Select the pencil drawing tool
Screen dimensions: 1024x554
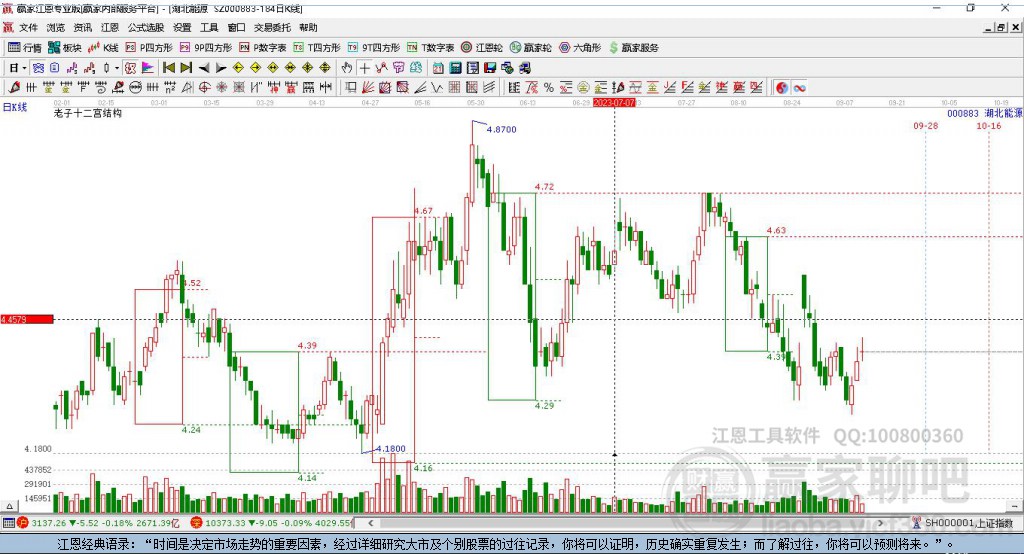[14, 87]
